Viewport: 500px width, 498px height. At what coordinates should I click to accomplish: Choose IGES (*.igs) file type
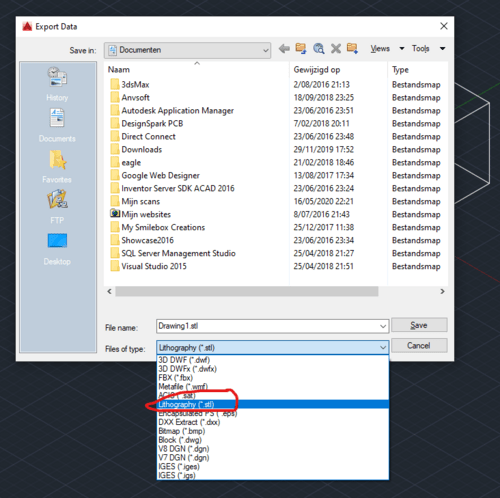tap(273, 475)
